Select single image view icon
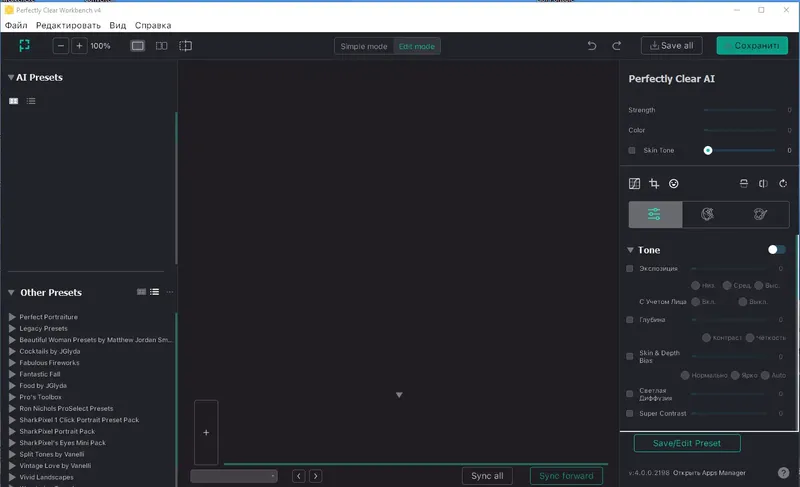Screen dimensions: 800x487 pos(138,46)
